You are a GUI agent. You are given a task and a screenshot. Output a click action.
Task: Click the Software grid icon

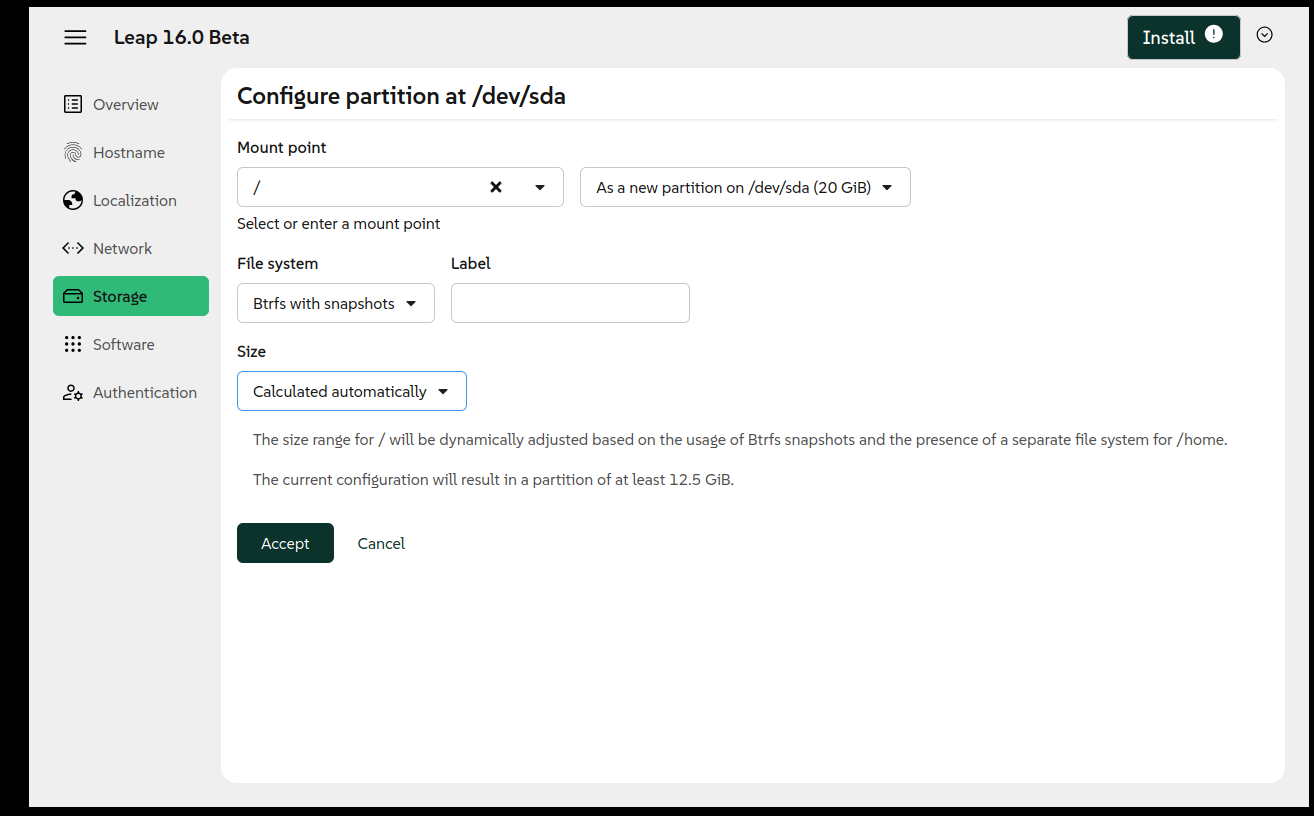point(73,344)
